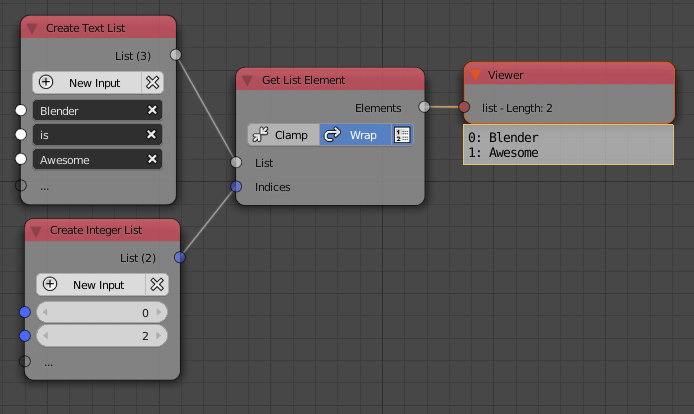
Task: Select the Create Integer List node title
Action: pyautogui.click(x=96, y=230)
